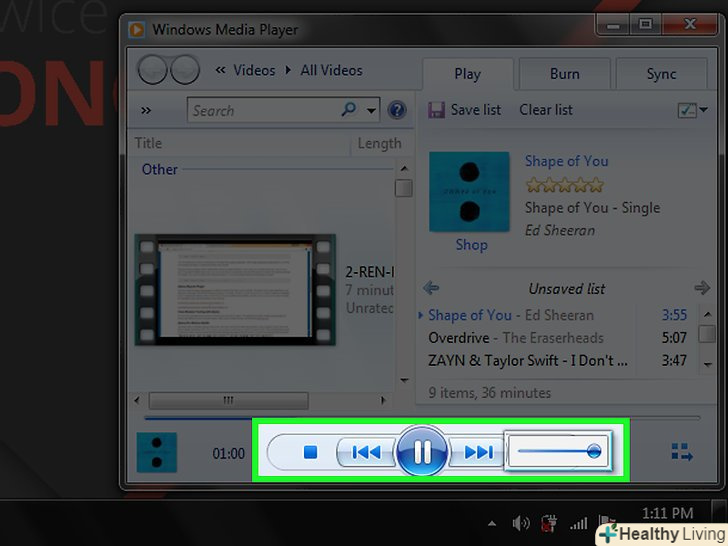Switch to Now Playing view icon
728x546 pixels.
(683, 453)
